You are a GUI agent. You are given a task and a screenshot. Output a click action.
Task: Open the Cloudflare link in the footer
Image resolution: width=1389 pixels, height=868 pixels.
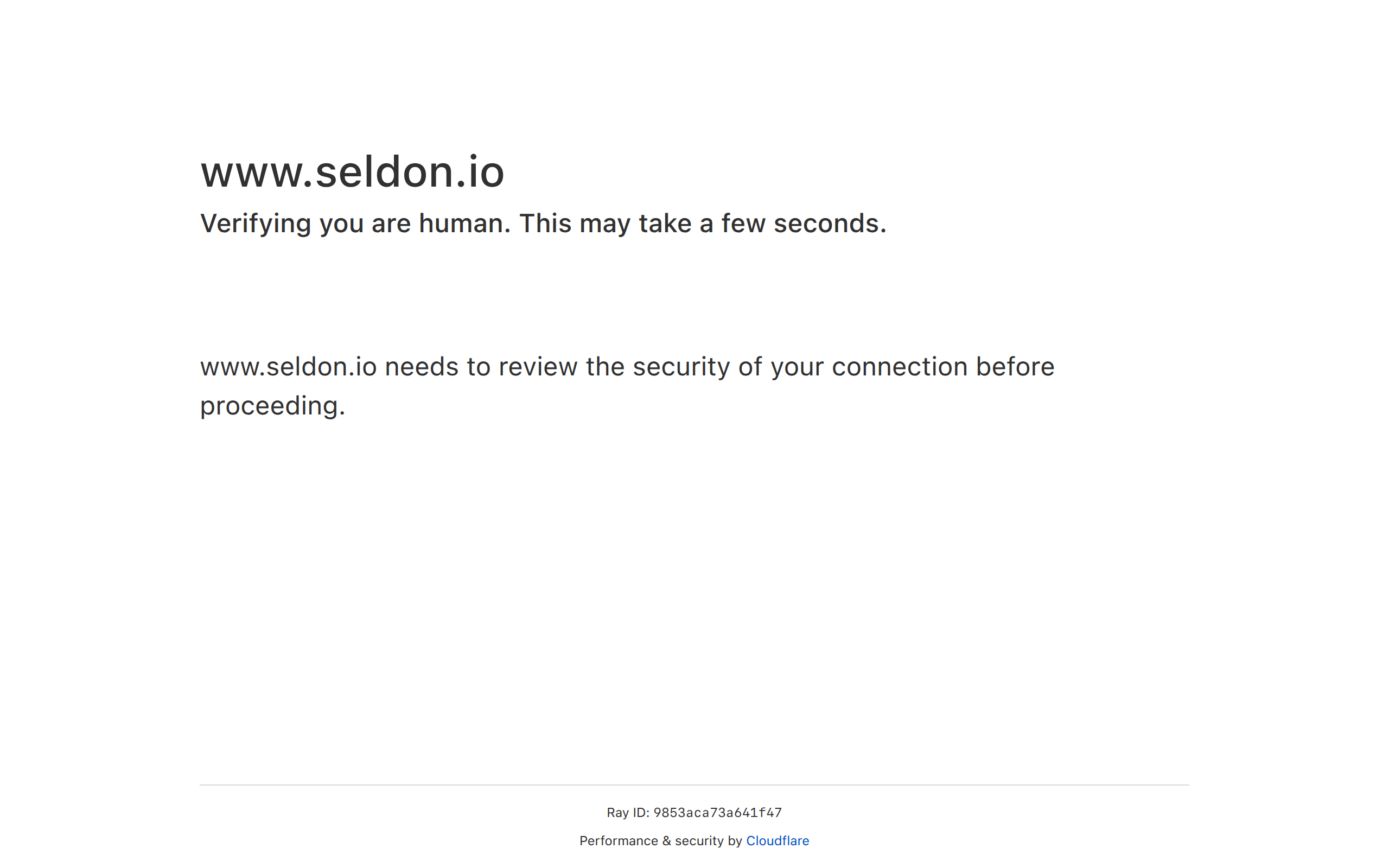[777, 841]
